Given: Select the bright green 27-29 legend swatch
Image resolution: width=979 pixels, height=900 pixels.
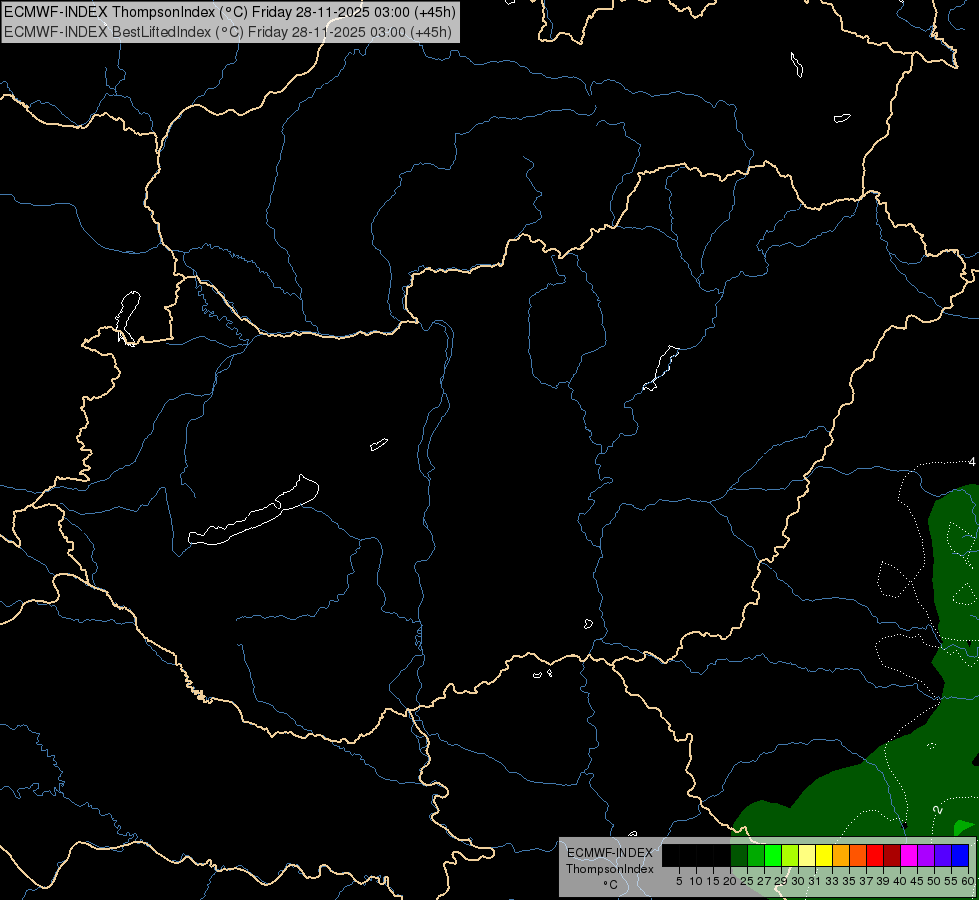Looking at the screenshot, I should coord(773,855).
